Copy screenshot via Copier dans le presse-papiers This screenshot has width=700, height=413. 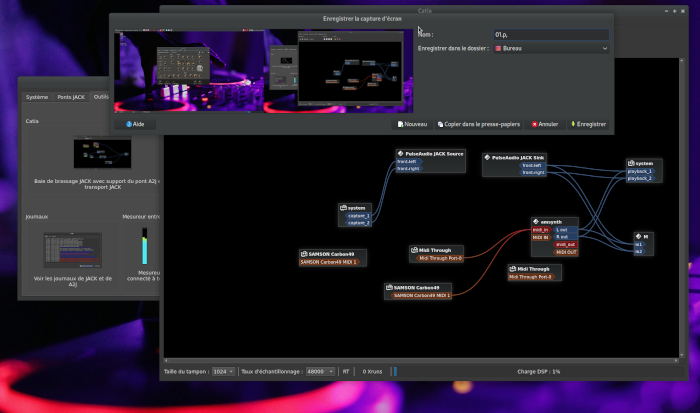tap(479, 124)
